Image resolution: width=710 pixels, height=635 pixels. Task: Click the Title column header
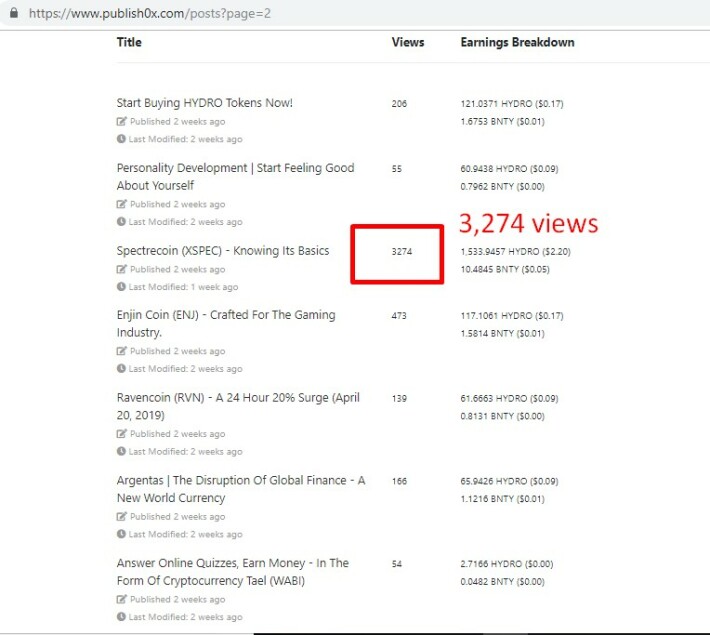click(x=129, y=42)
